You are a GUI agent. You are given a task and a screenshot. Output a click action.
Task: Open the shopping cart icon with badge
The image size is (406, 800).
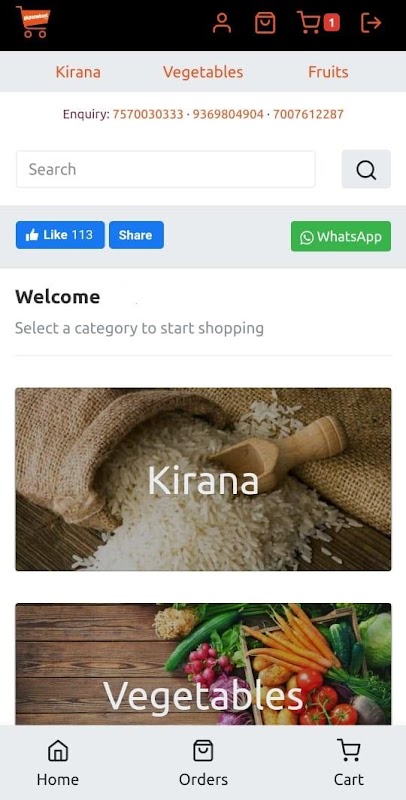318,23
